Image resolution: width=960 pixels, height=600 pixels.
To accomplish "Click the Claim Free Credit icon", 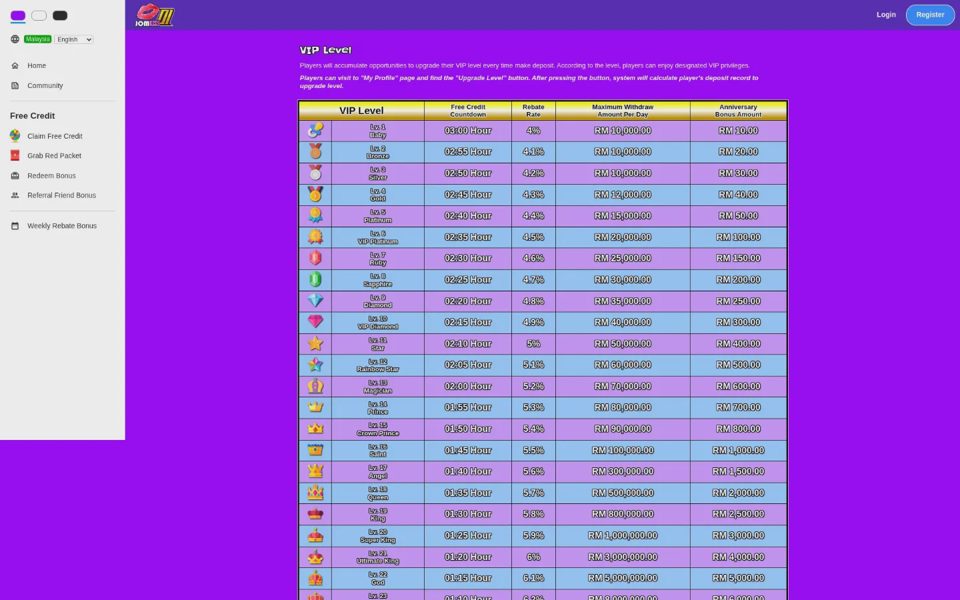I will pyautogui.click(x=15, y=136).
